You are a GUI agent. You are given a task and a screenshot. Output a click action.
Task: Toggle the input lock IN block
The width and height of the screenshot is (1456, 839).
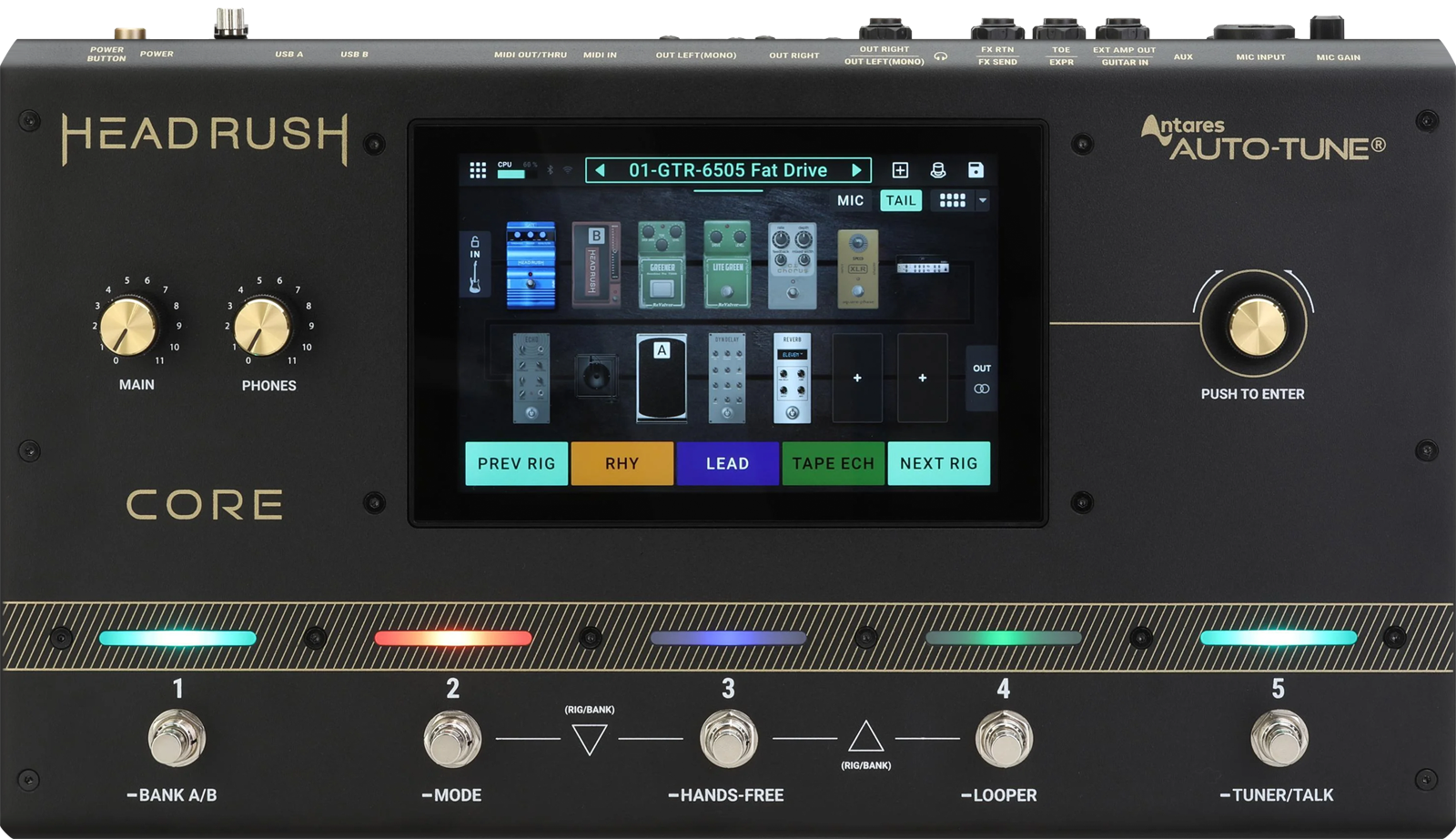click(475, 265)
